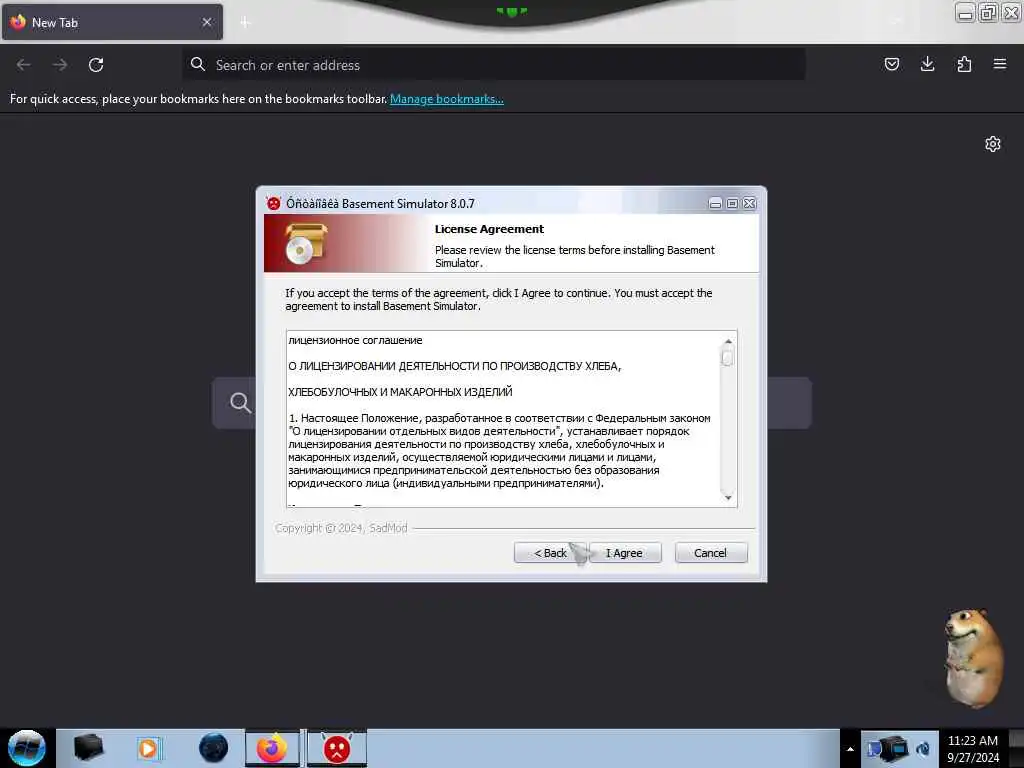Click the License Agreement header title
This screenshot has width=1024, height=768.
click(489, 229)
